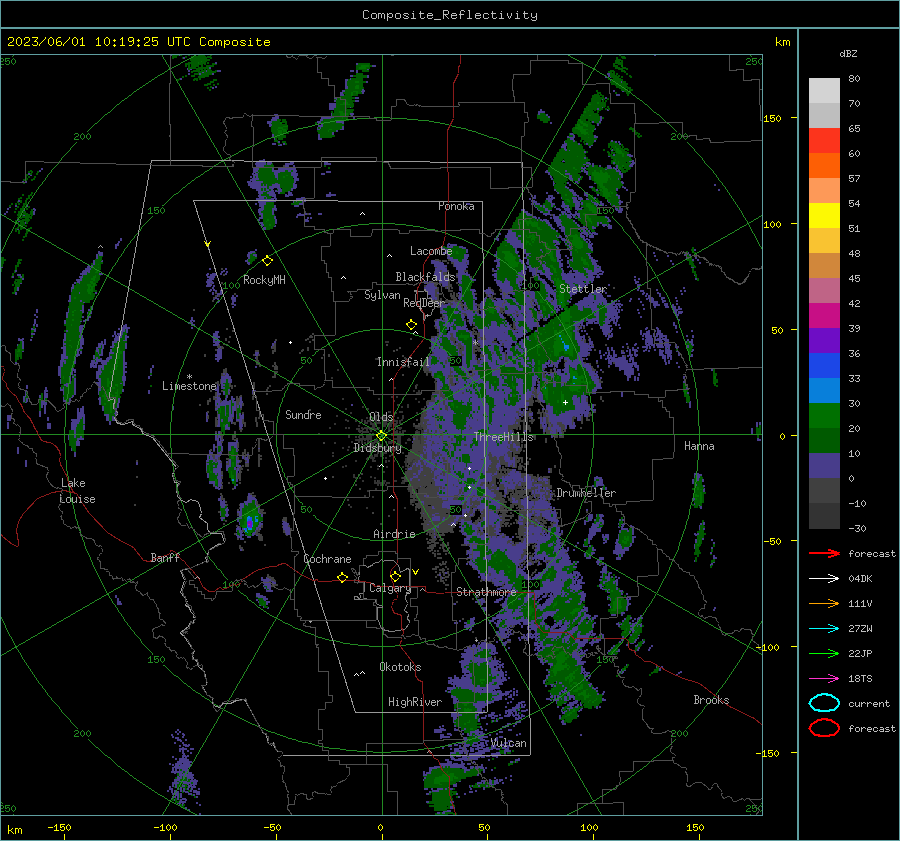900x841 pixels.
Task: Click the Limestone label
Action: (x=189, y=386)
